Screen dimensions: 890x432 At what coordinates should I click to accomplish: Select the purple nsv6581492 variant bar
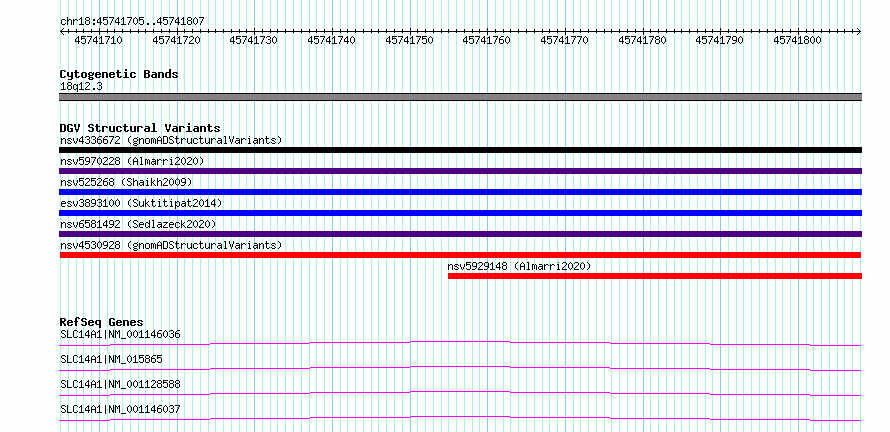[460, 234]
